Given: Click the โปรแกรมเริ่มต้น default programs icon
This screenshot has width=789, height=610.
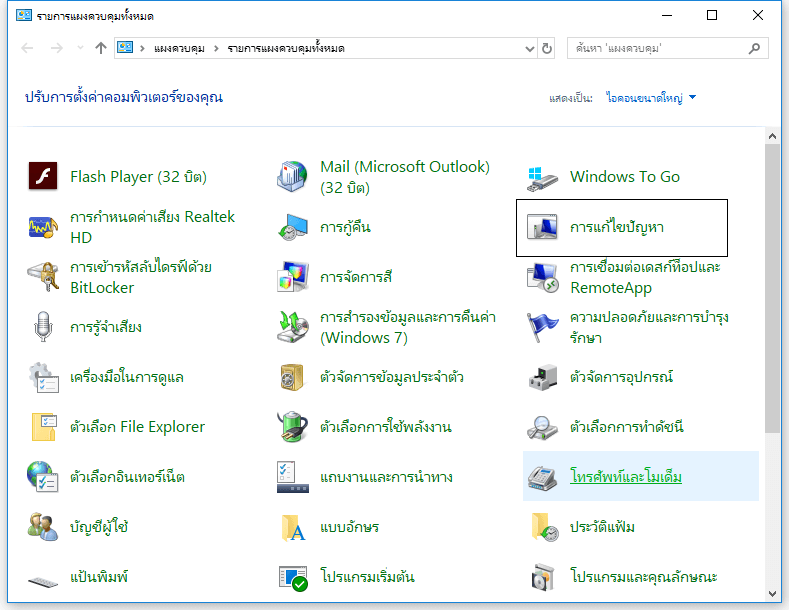Looking at the screenshot, I should pos(292,578).
